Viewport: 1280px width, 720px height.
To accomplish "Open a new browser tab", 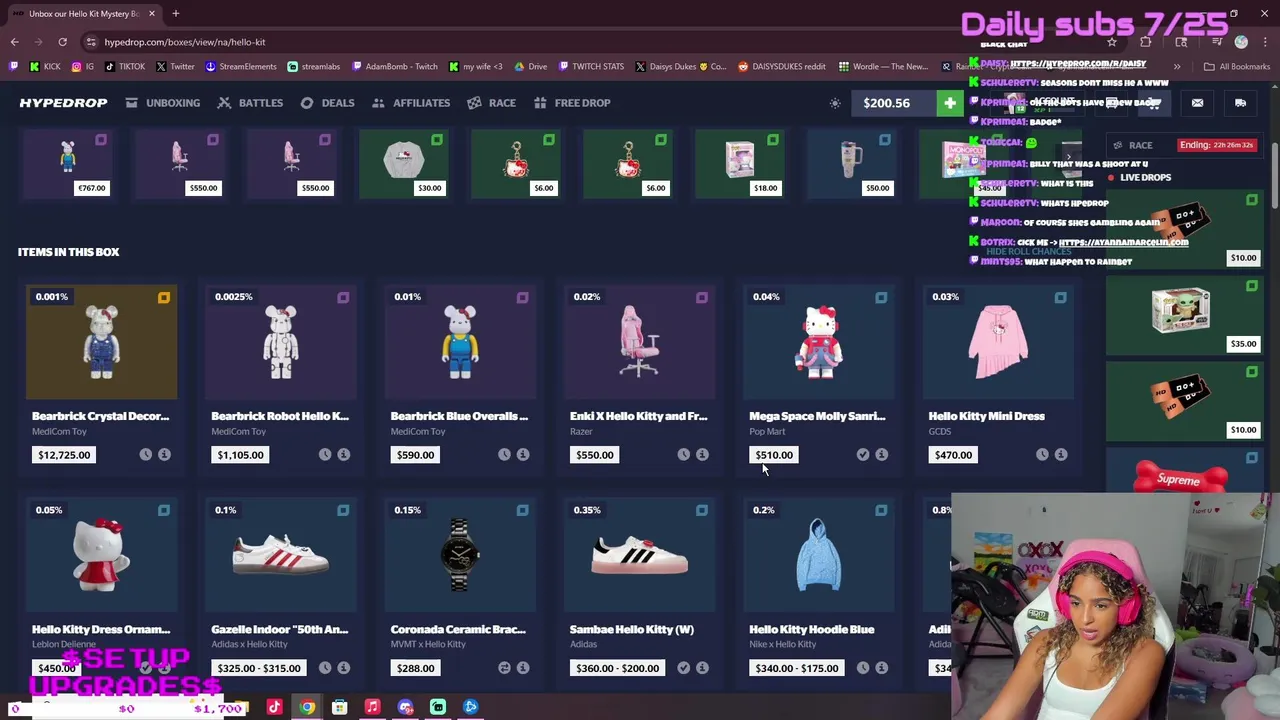I will [x=175, y=14].
